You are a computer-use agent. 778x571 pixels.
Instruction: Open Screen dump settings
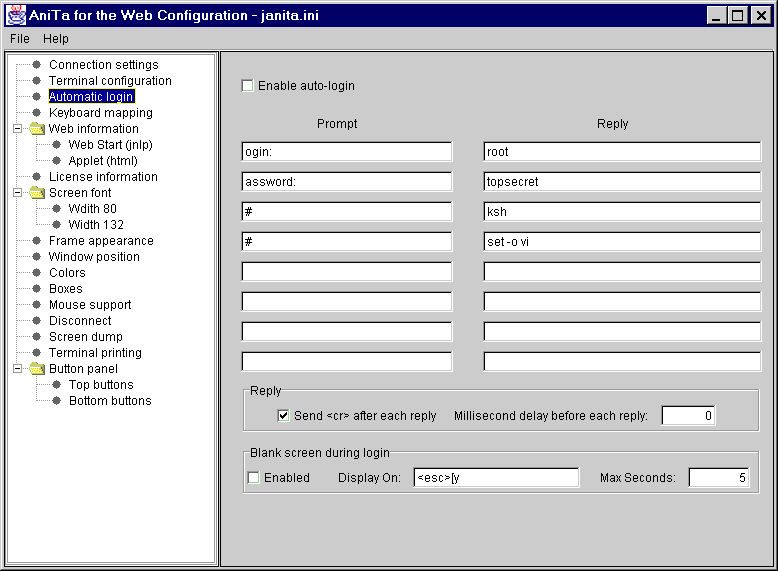[x=85, y=337]
